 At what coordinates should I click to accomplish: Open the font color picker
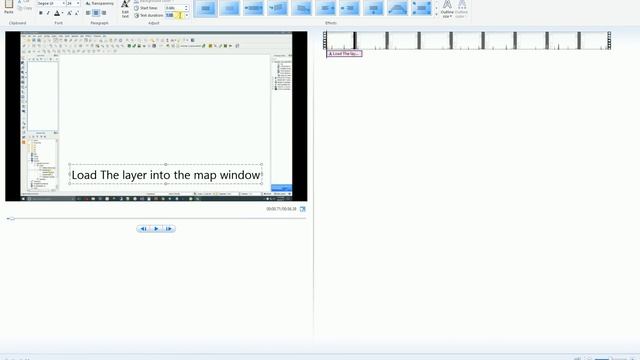tap(58, 13)
